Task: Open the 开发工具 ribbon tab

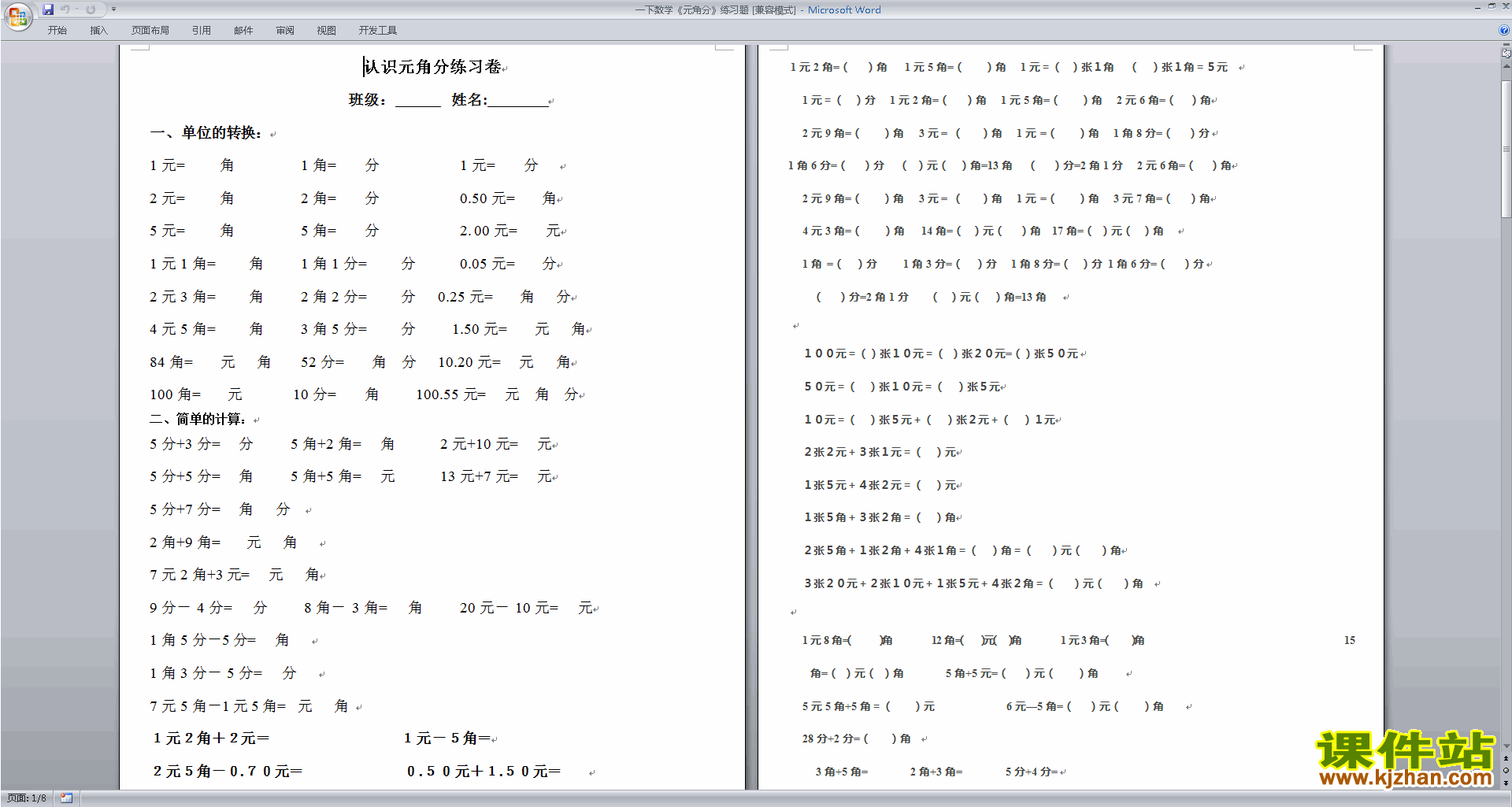Action: coord(378,31)
